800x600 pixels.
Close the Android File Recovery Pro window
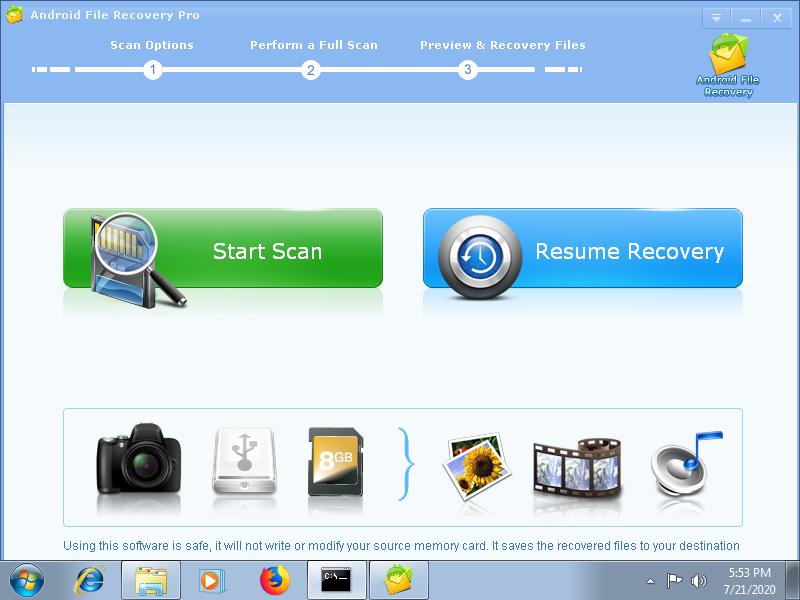click(777, 18)
